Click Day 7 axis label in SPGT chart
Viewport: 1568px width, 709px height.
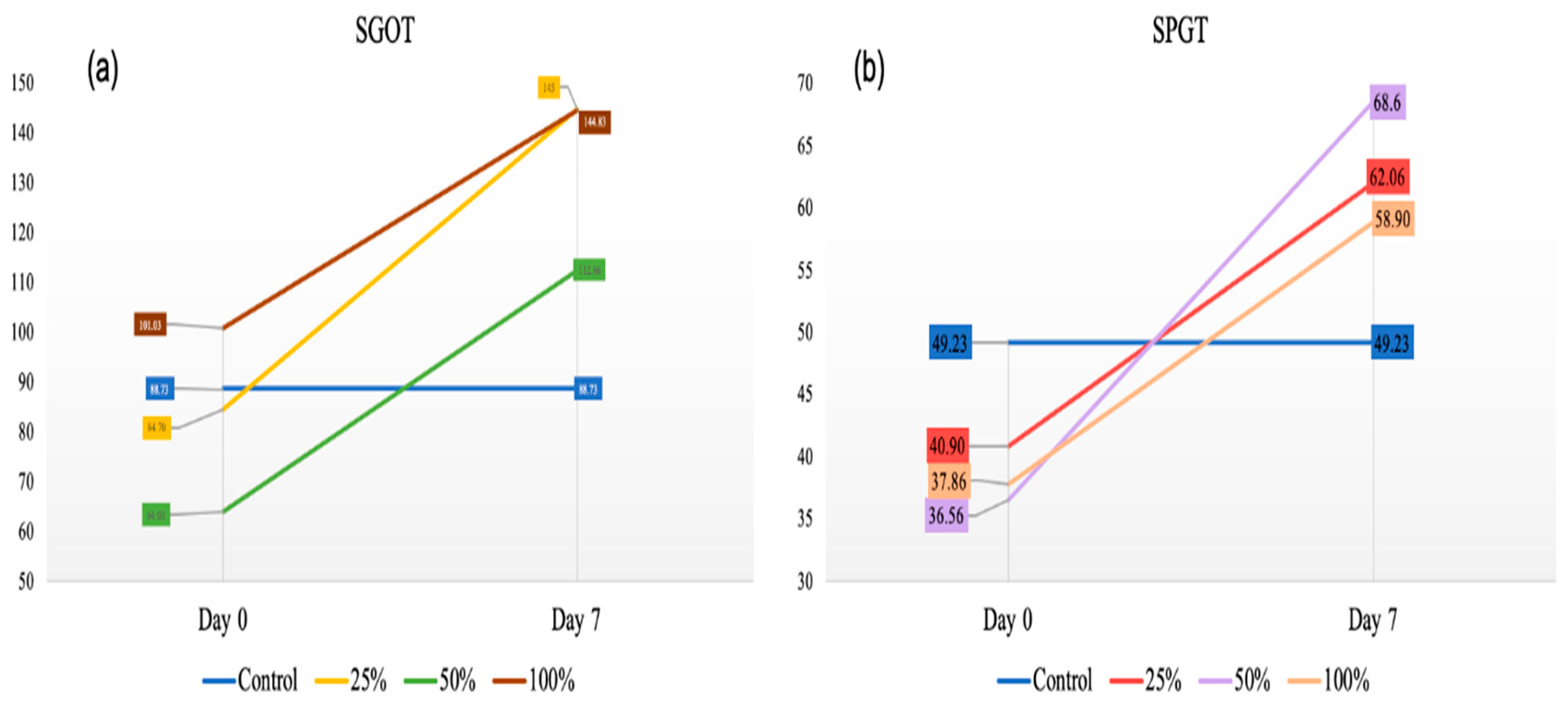tap(1373, 620)
